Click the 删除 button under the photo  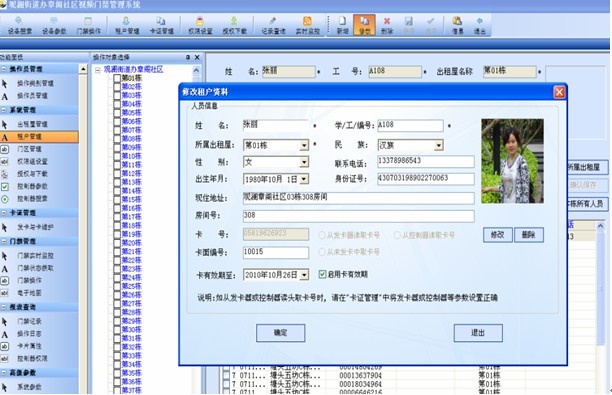(528, 235)
